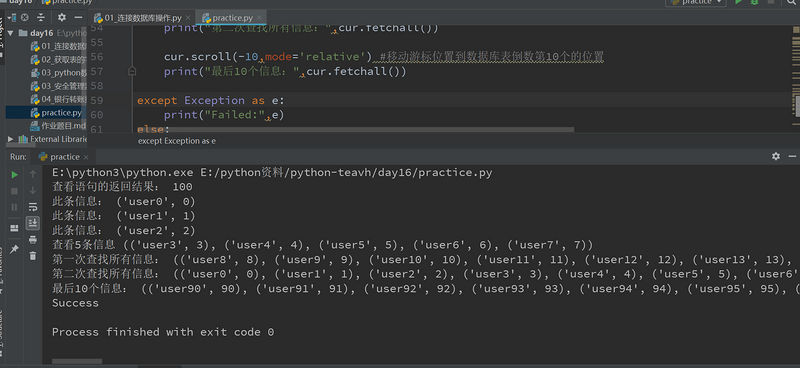The image size is (800, 368).
Task: Click the Down the stack trace arrow
Action: click(x=33, y=191)
